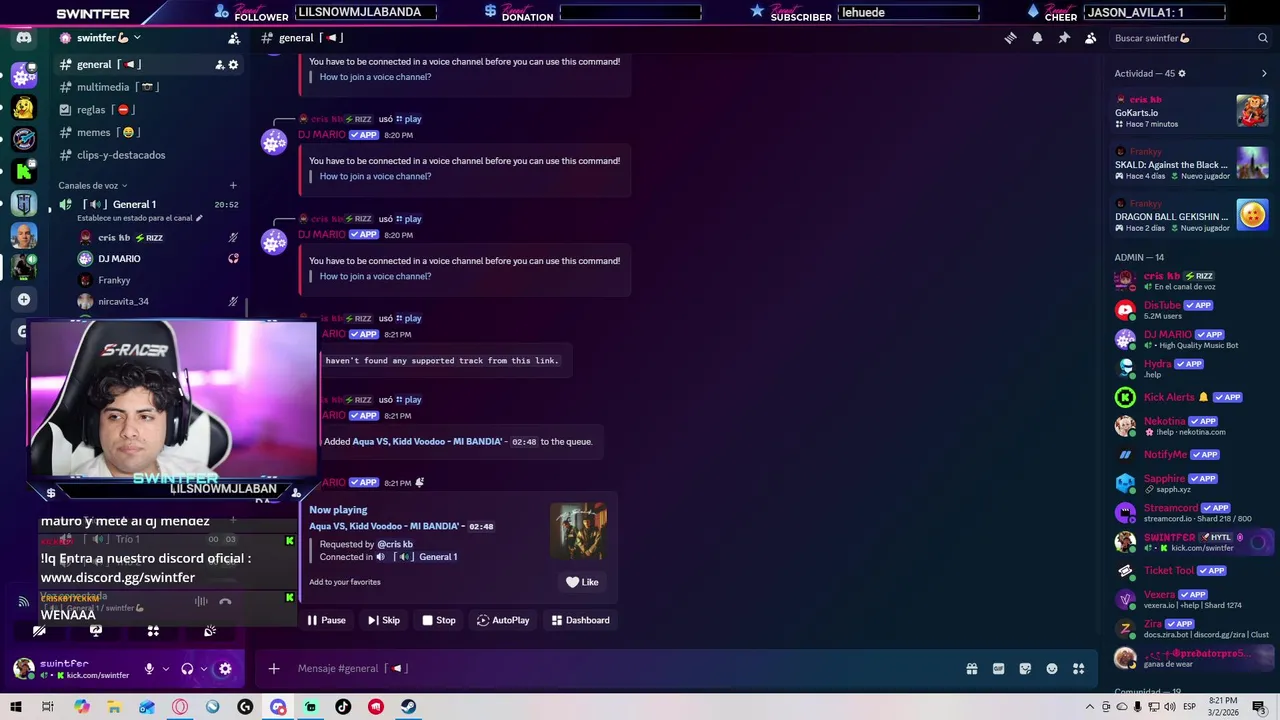Open headphone output options arrow

pos(204,669)
